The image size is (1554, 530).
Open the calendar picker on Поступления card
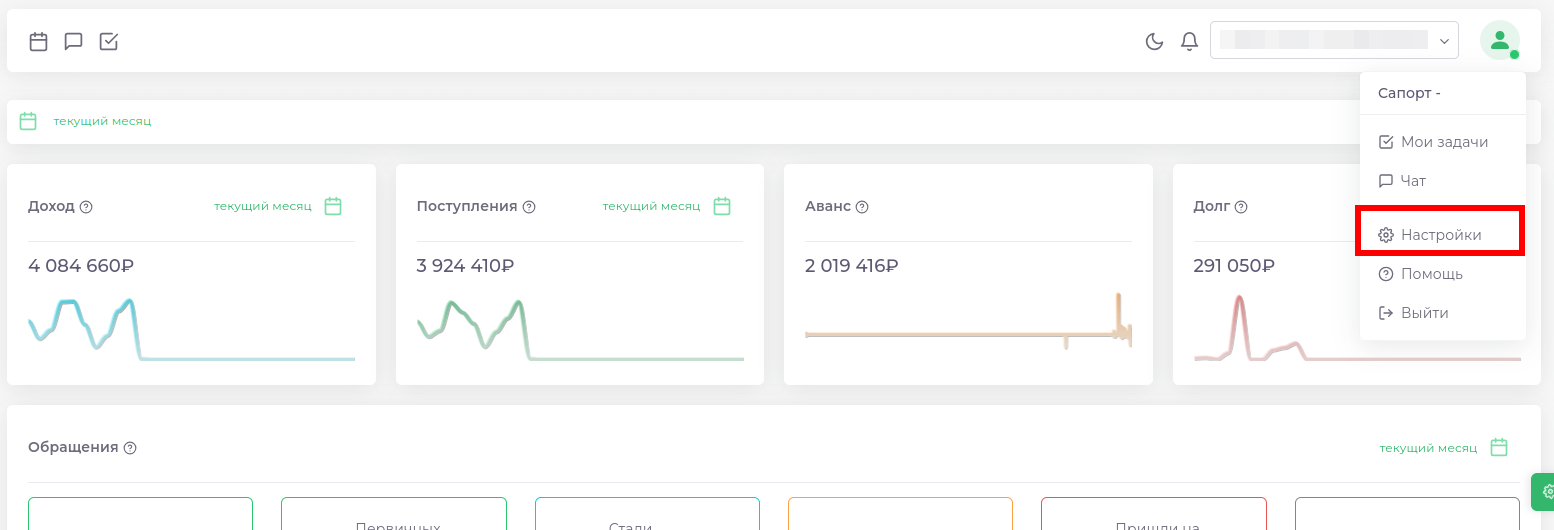click(722, 206)
